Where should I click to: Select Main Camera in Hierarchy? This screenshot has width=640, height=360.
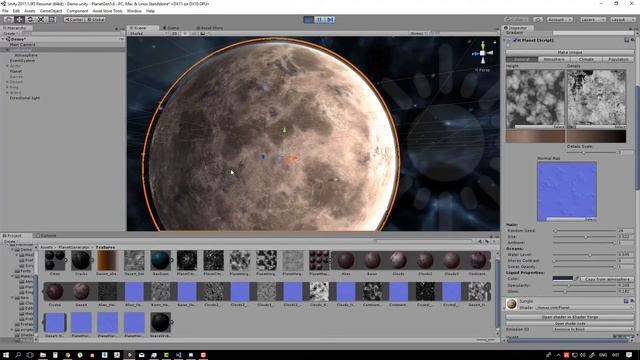pos(22,44)
